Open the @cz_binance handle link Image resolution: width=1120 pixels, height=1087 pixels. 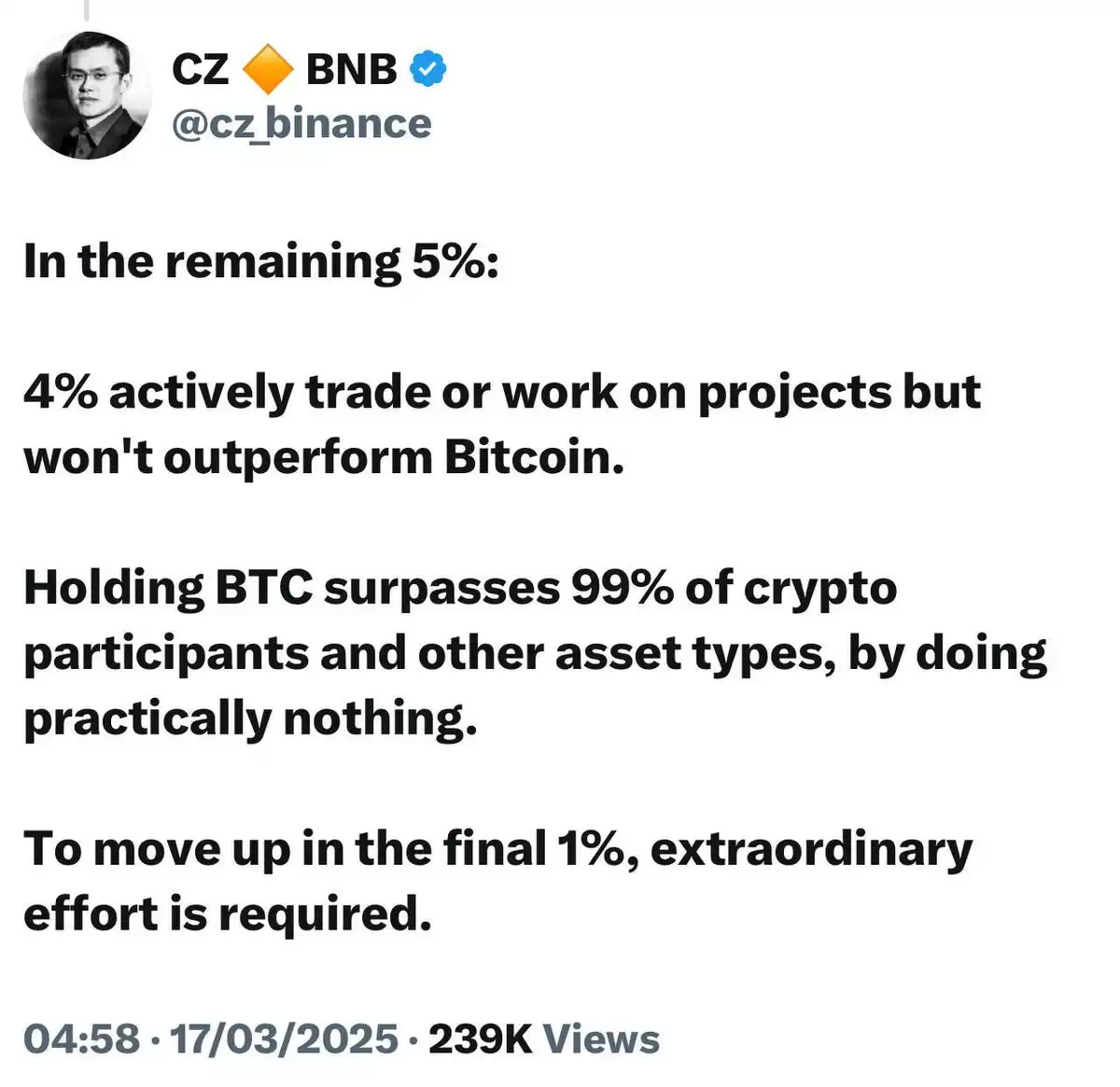tap(301, 123)
